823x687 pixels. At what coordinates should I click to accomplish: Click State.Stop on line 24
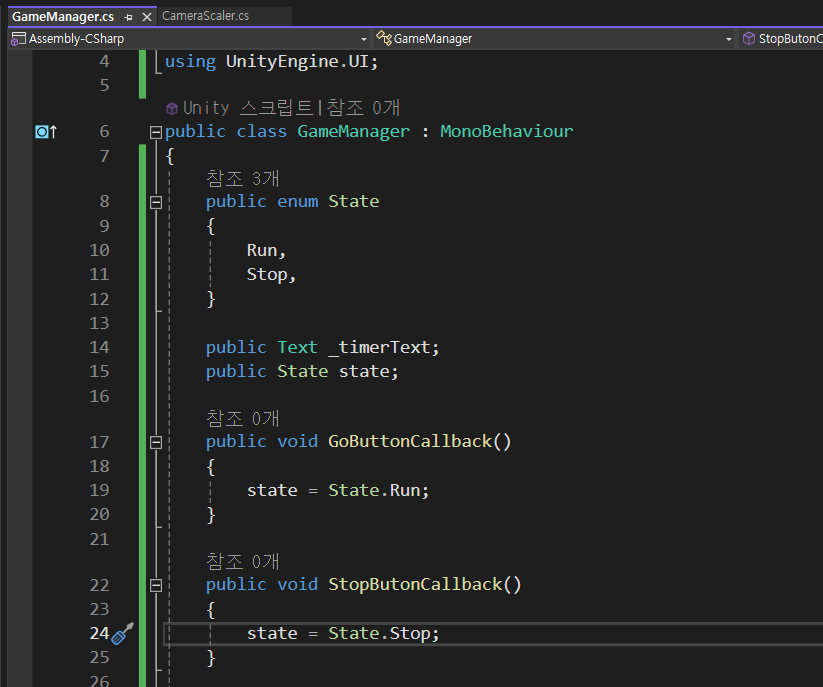379,633
